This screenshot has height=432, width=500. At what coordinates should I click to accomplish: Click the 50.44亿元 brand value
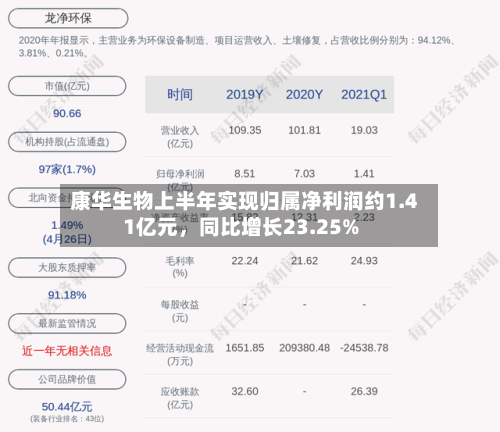(x=67, y=407)
